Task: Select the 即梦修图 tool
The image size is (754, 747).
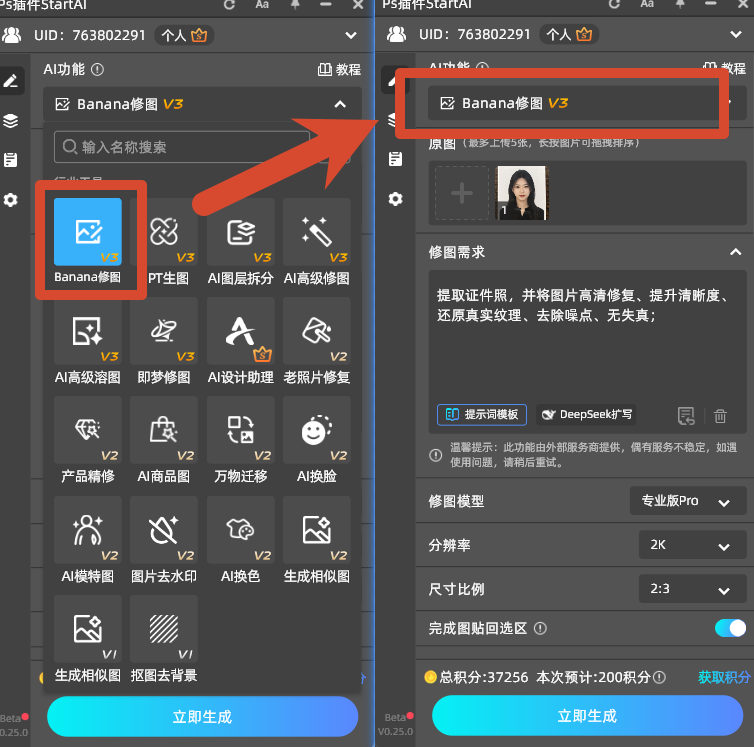Action: [164, 331]
